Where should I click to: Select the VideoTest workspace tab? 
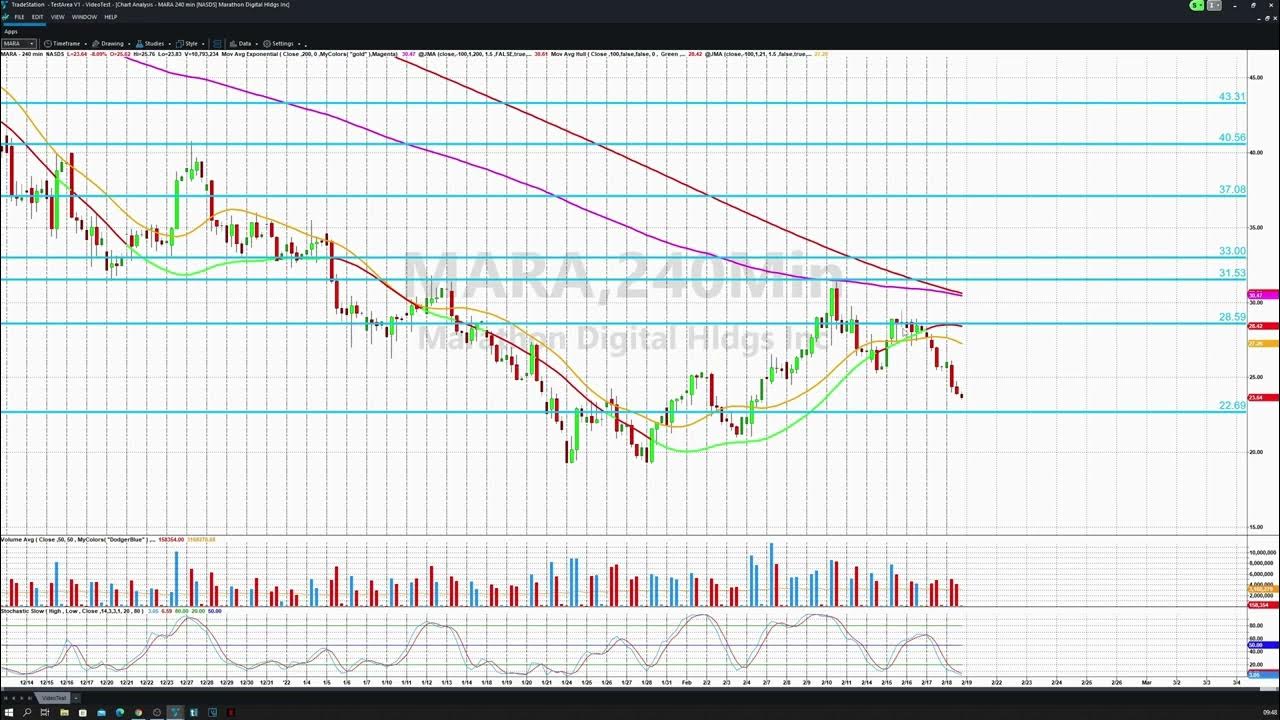tap(53, 698)
